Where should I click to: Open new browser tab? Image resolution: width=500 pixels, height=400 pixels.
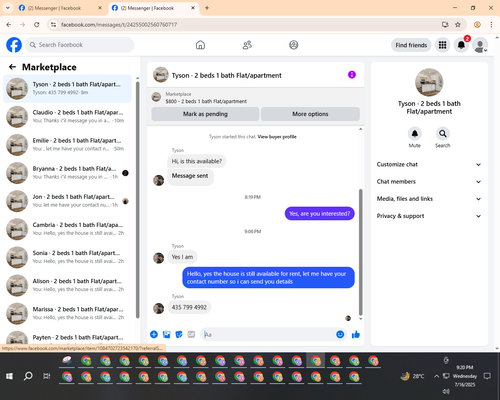click(207, 8)
